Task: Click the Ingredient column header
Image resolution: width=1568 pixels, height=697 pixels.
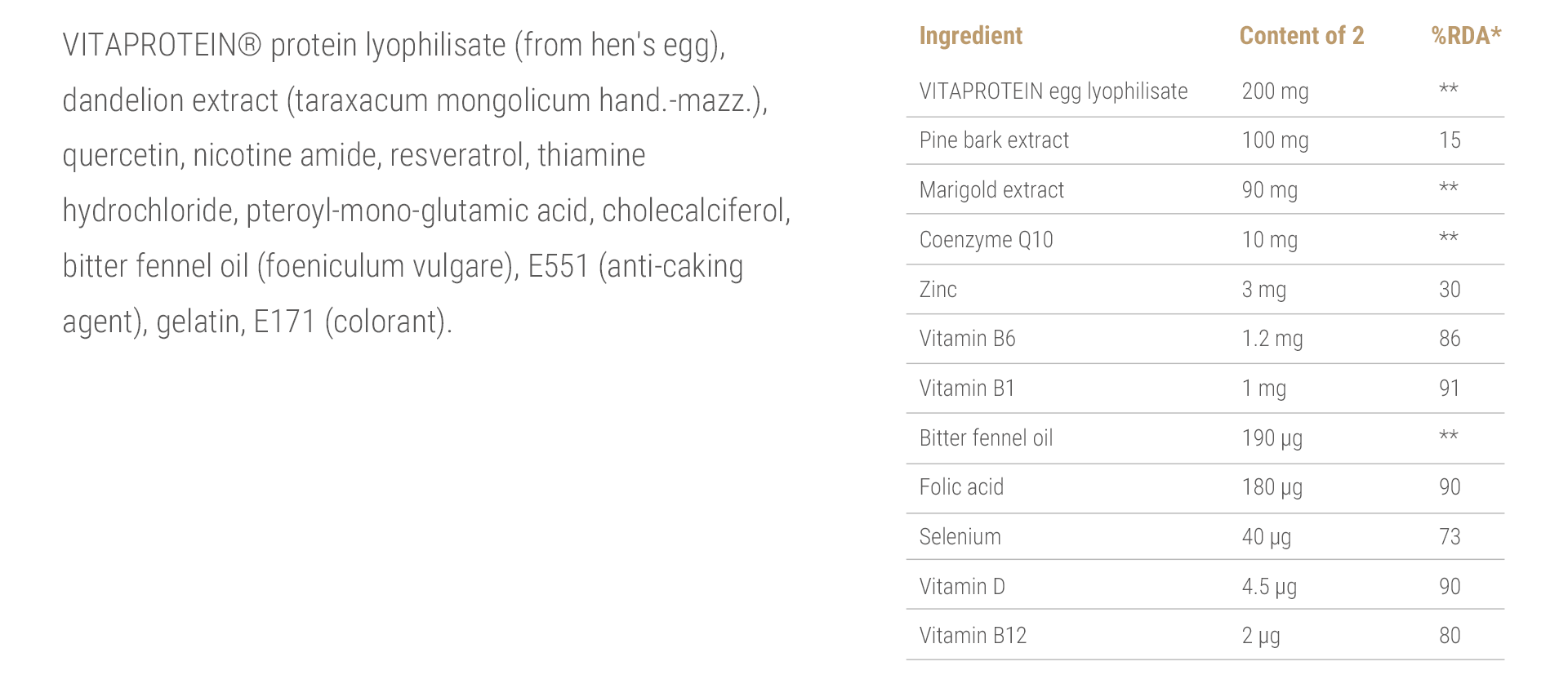Action: [x=970, y=36]
